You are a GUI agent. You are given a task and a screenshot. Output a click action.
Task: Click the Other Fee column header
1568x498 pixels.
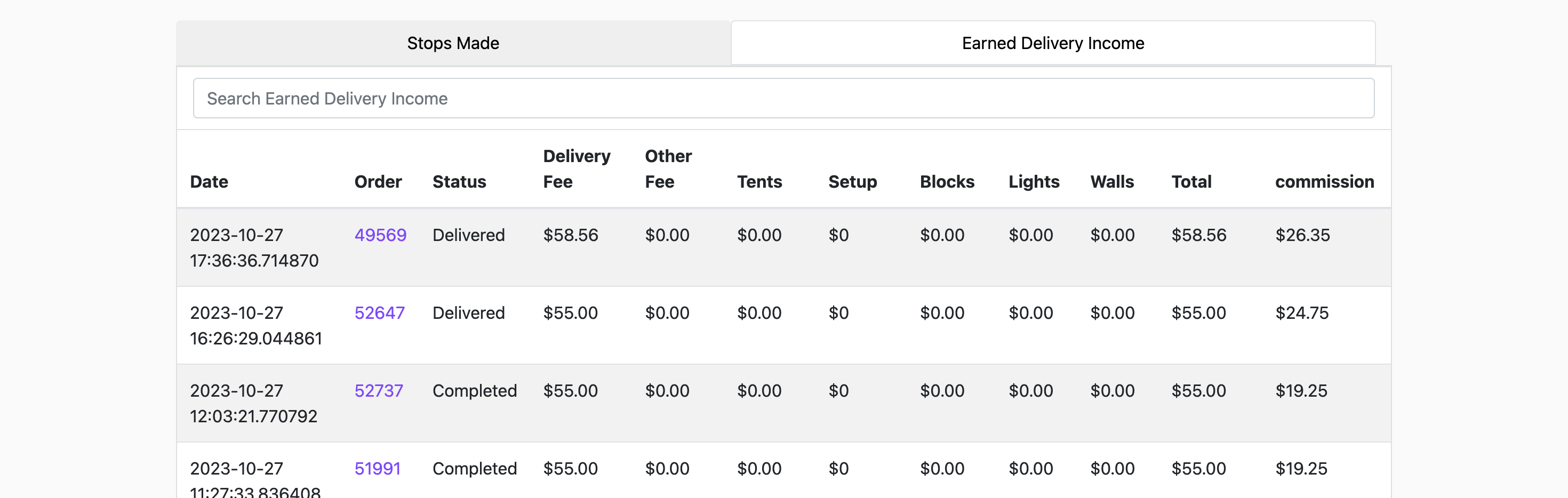tap(668, 168)
